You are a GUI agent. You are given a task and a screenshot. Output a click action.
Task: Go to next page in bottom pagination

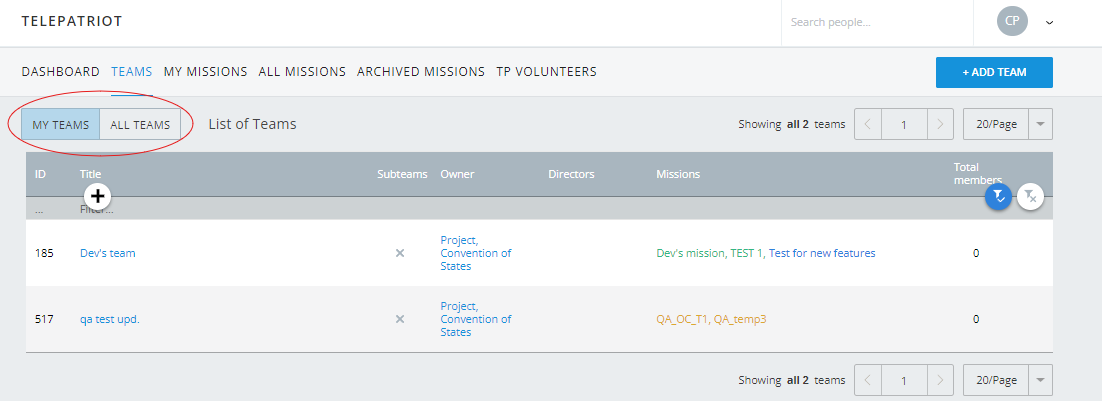point(940,380)
